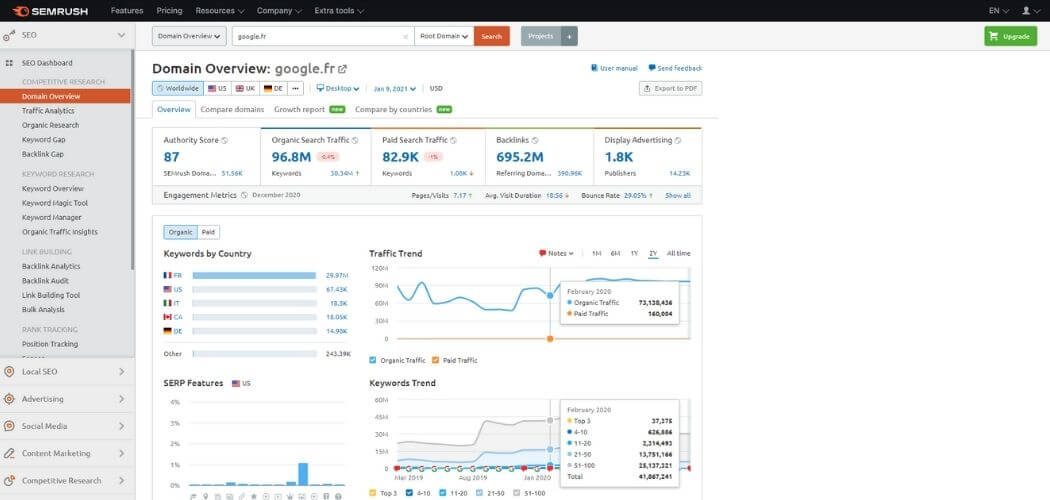Open Root Domain scope dropdown

coord(444,36)
